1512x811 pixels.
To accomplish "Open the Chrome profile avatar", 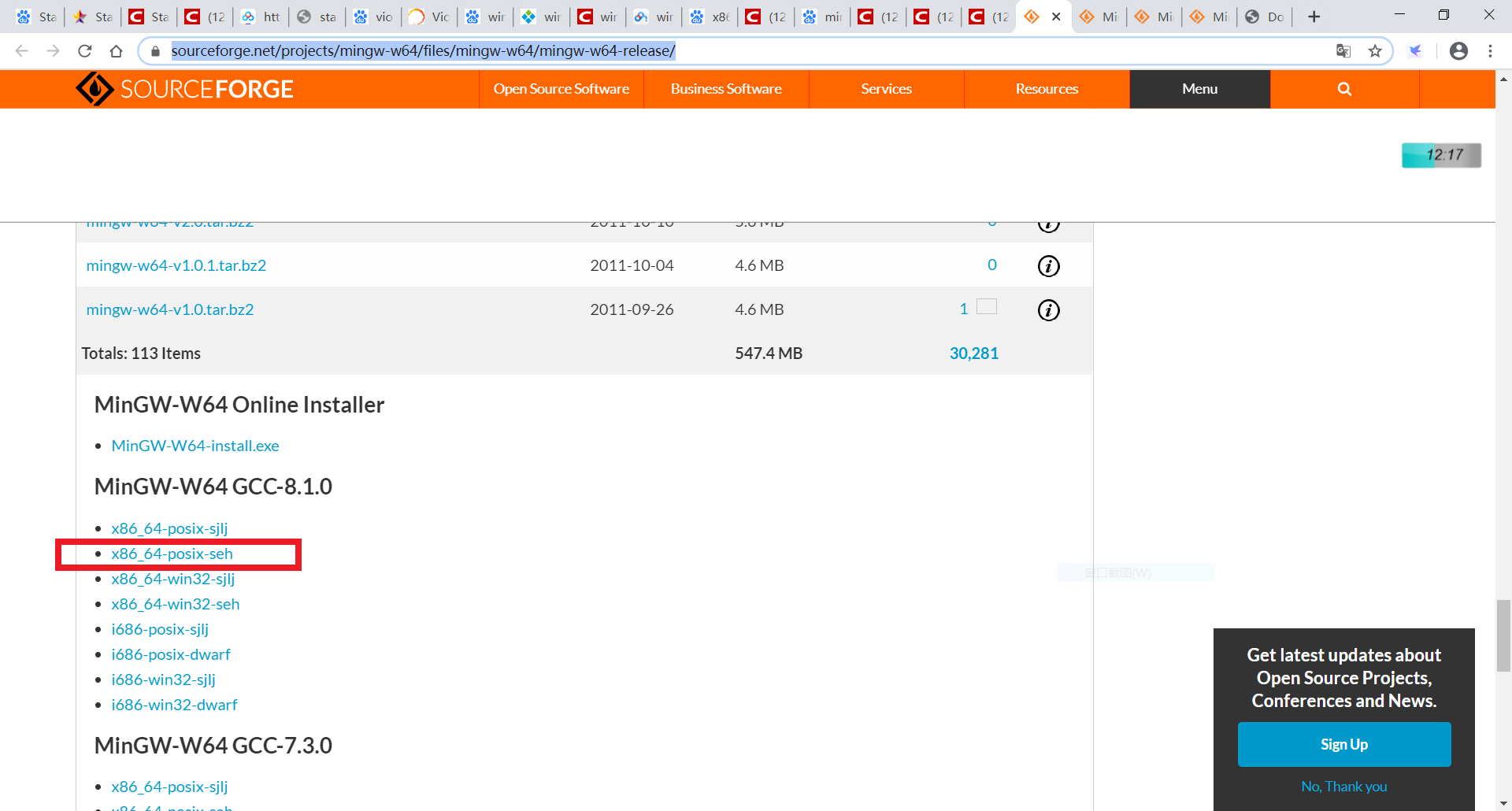I will coord(1458,51).
